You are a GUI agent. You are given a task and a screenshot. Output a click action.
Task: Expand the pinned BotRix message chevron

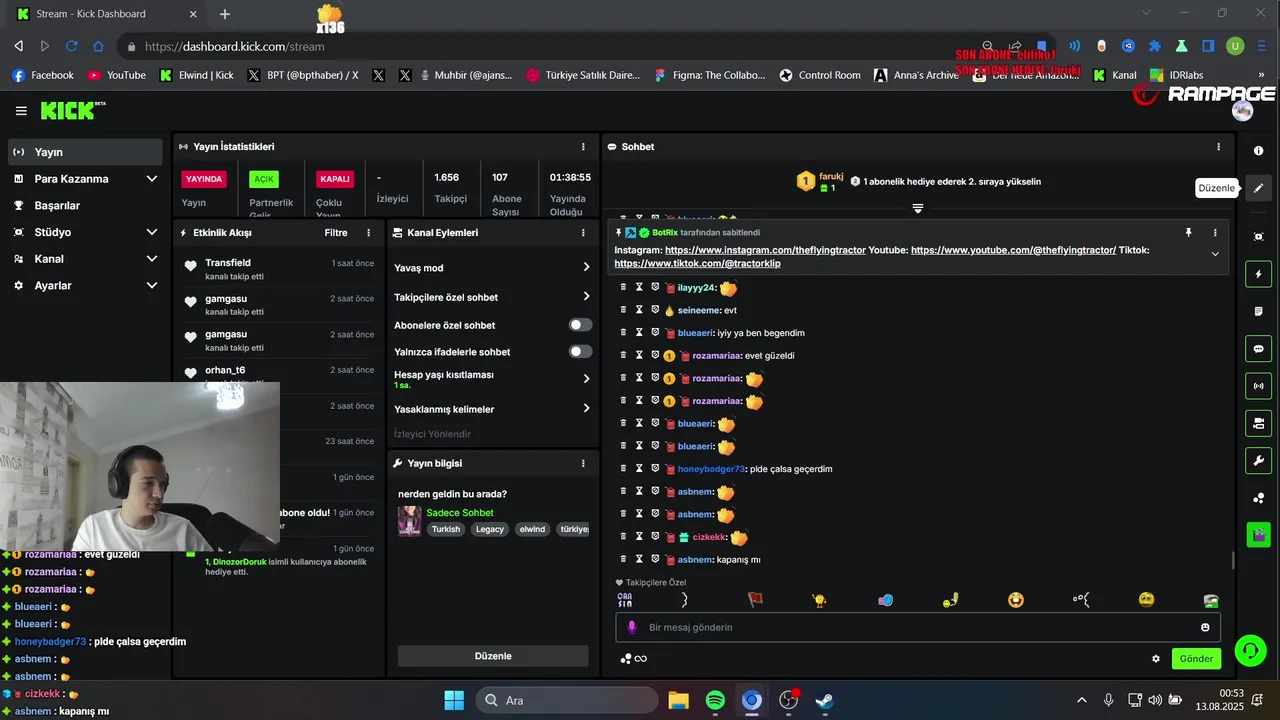point(1215,254)
